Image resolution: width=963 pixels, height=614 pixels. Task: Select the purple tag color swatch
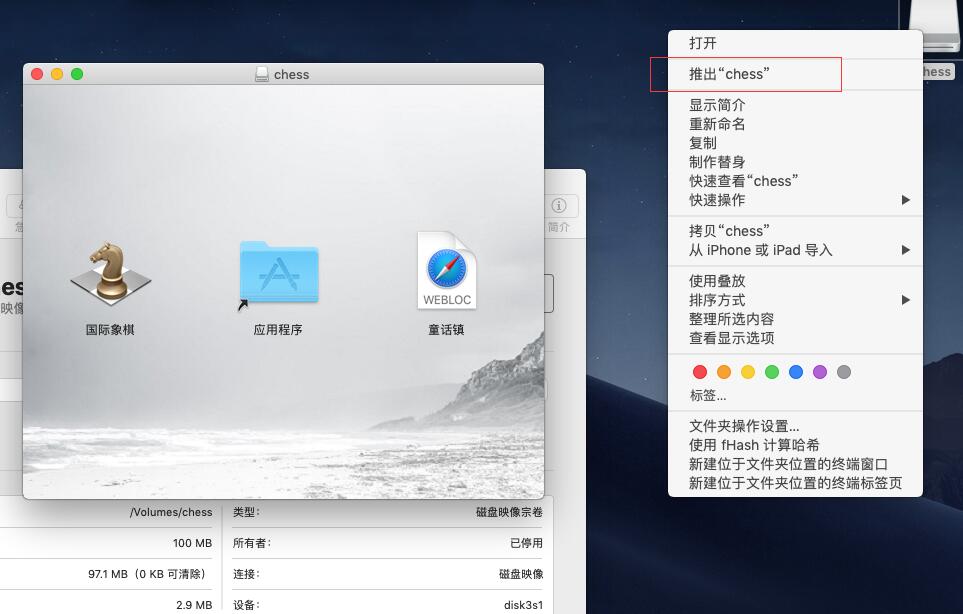tap(820, 371)
